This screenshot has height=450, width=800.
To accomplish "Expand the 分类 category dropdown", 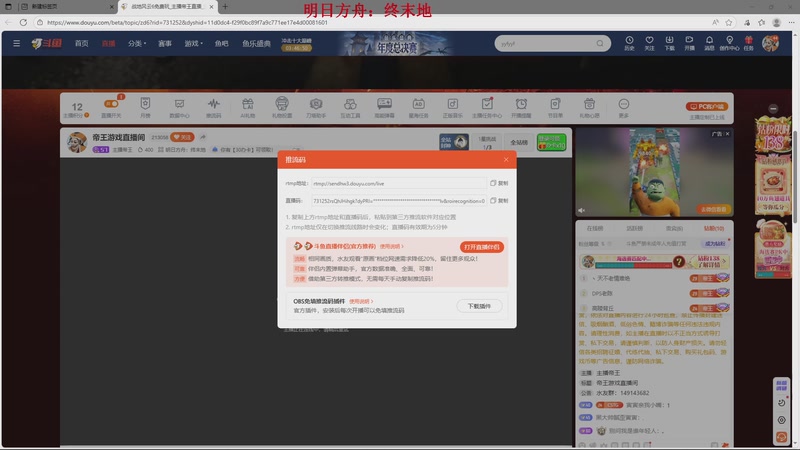I will tap(137, 43).
